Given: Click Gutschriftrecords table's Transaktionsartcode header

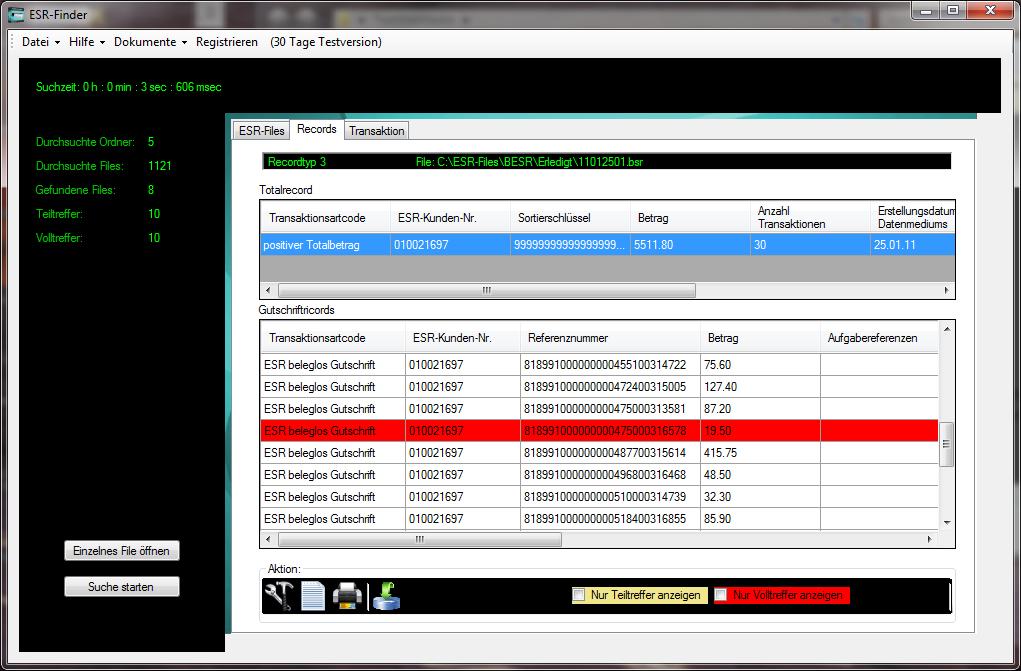Looking at the screenshot, I should 333,338.
